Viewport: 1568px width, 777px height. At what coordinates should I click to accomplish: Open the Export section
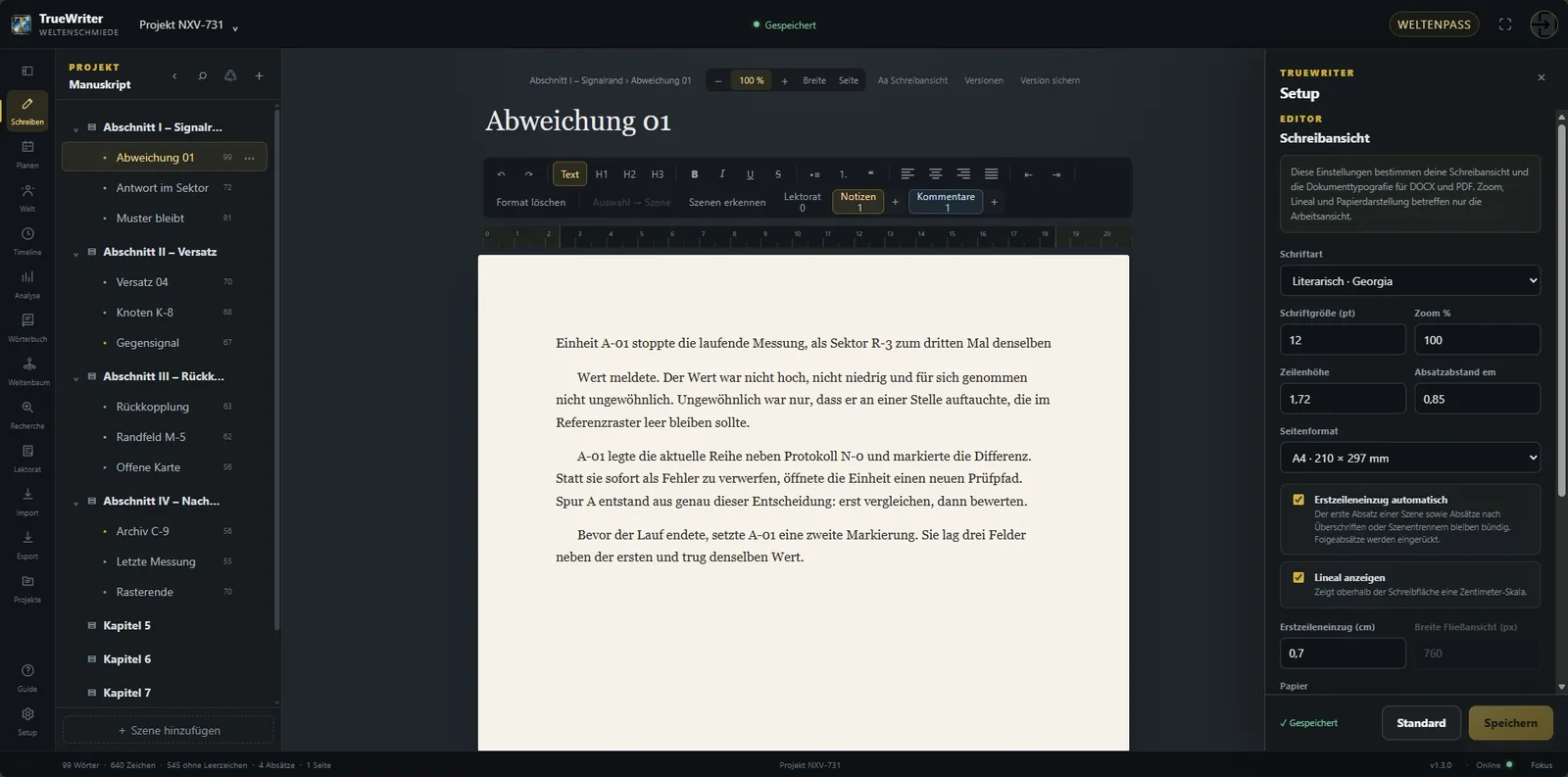tap(27, 544)
